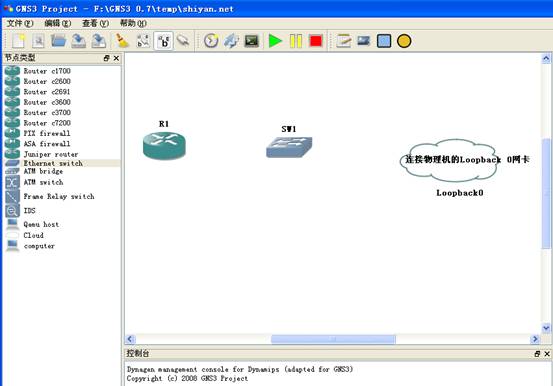Select Router c3700 node type
The width and height of the screenshot is (553, 386).
[x=62, y=113]
